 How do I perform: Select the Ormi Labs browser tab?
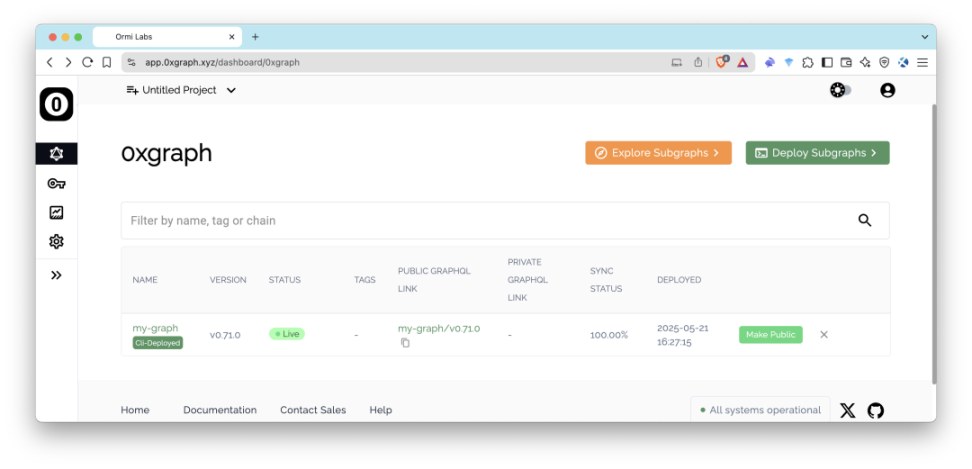(167, 37)
